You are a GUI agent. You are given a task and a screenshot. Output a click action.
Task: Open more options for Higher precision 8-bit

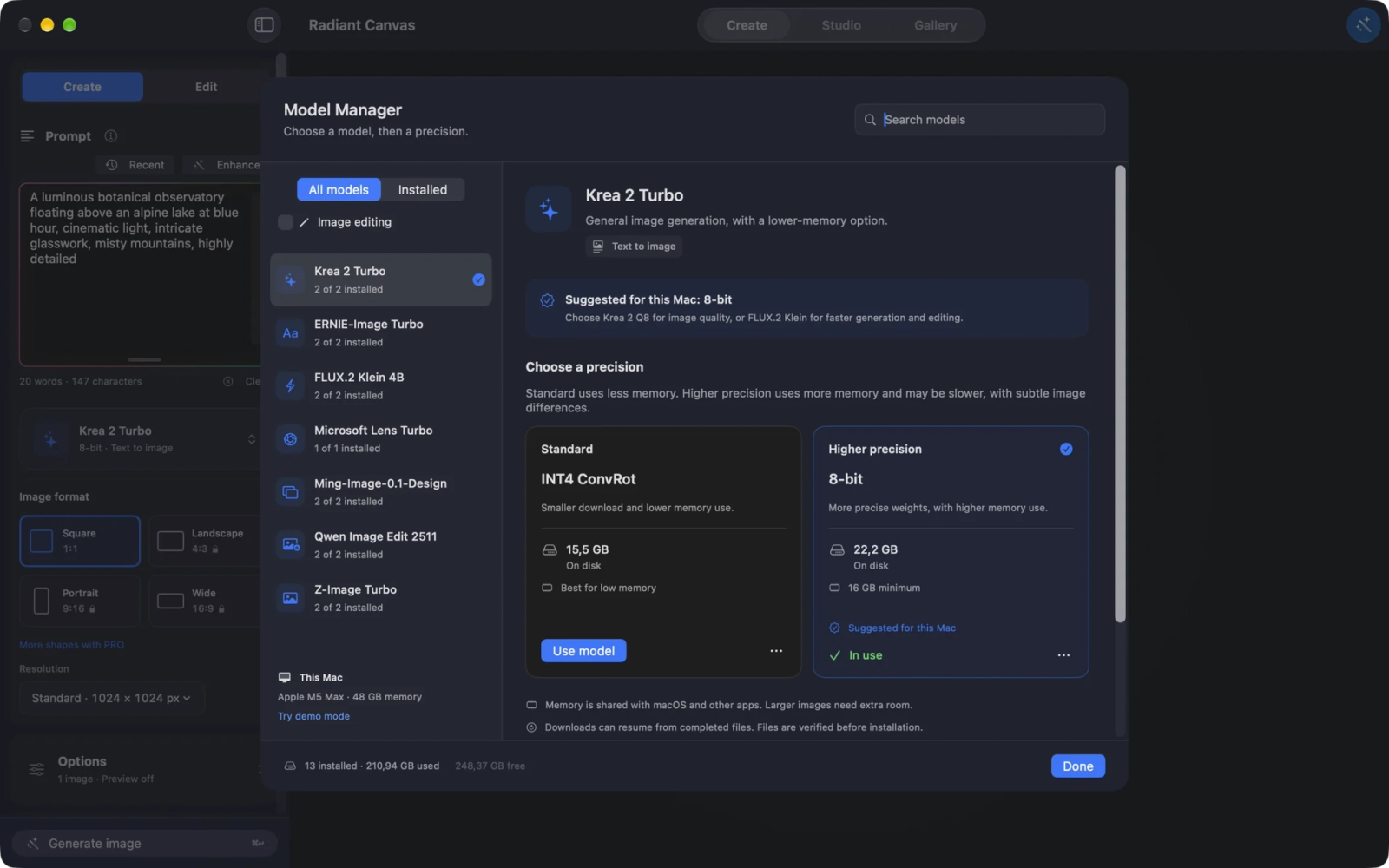pos(1063,655)
